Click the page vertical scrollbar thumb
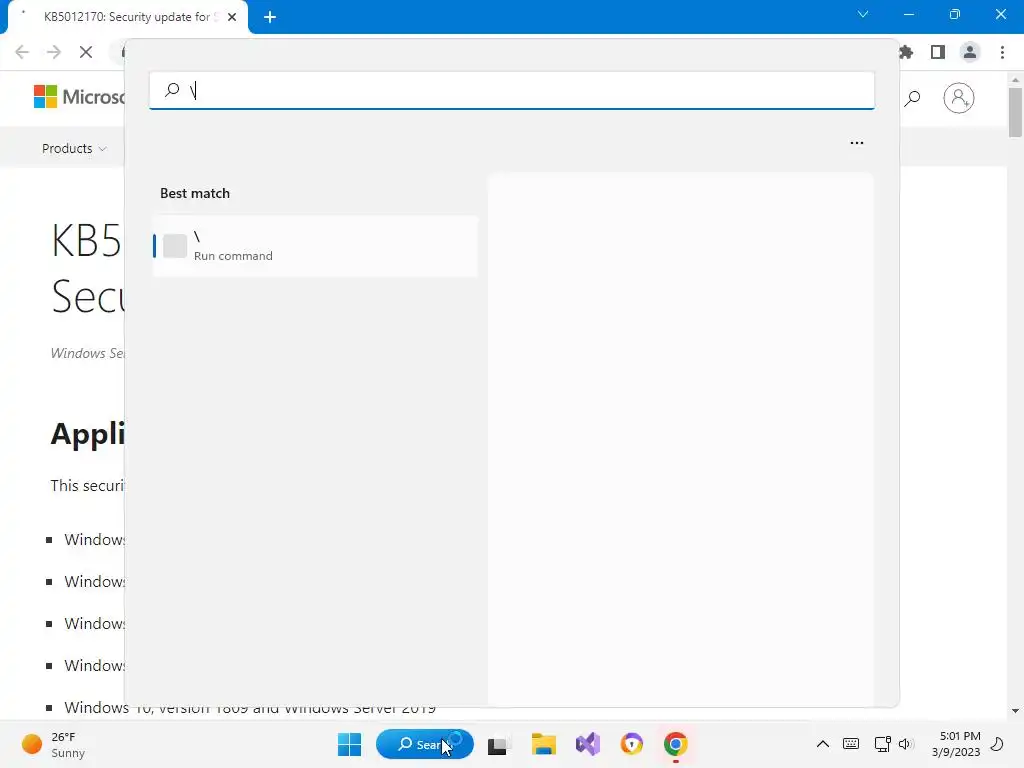The height and width of the screenshot is (768, 1024). click(x=1015, y=112)
